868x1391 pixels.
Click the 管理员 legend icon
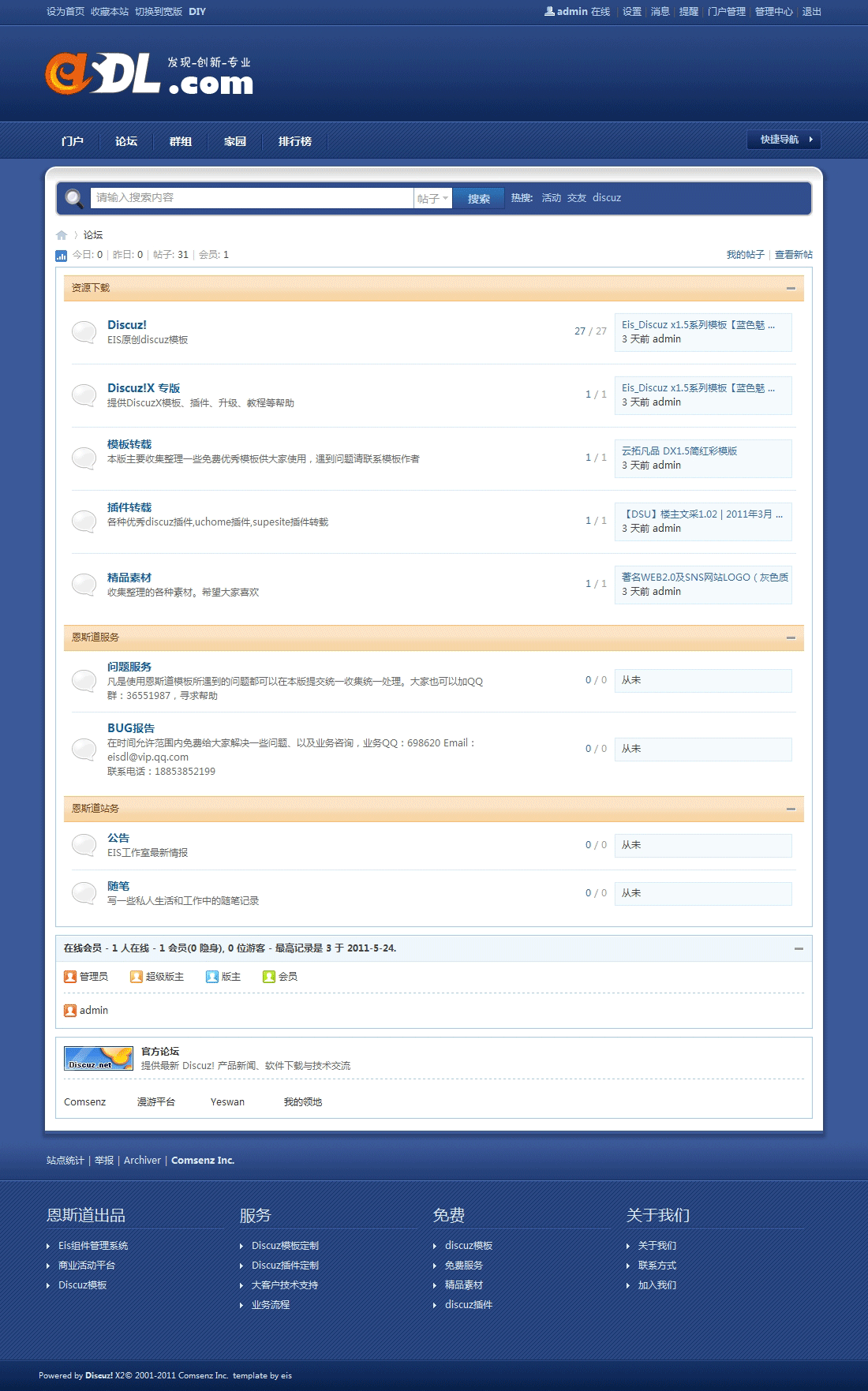70,977
